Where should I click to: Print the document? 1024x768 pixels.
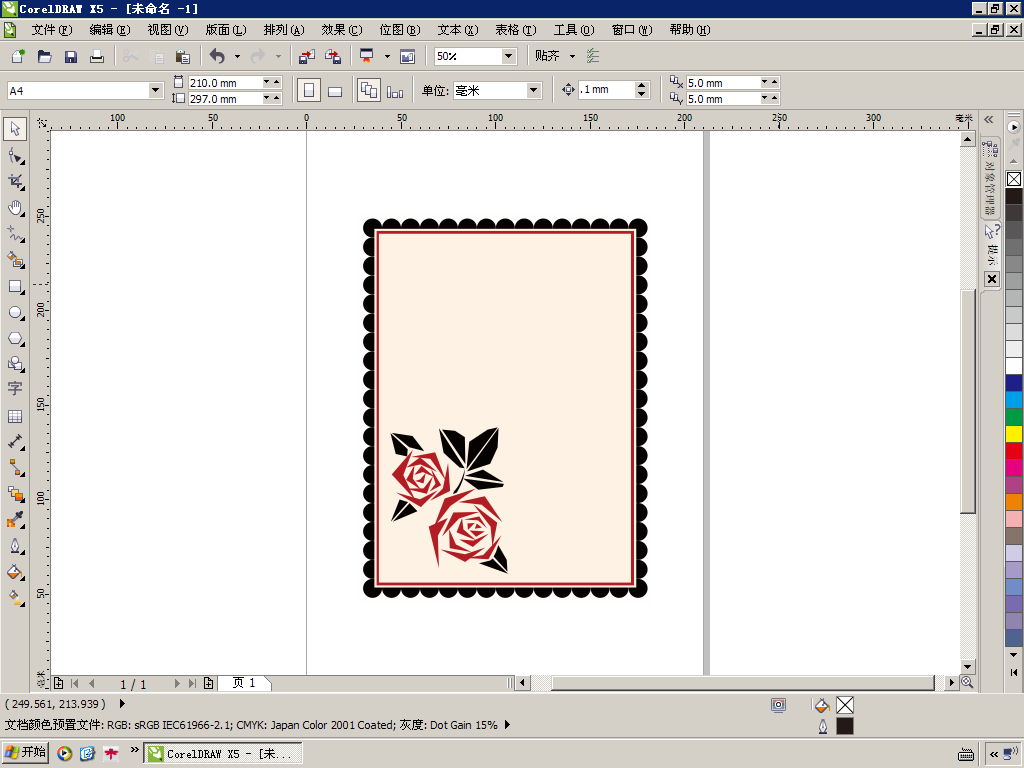click(97, 56)
